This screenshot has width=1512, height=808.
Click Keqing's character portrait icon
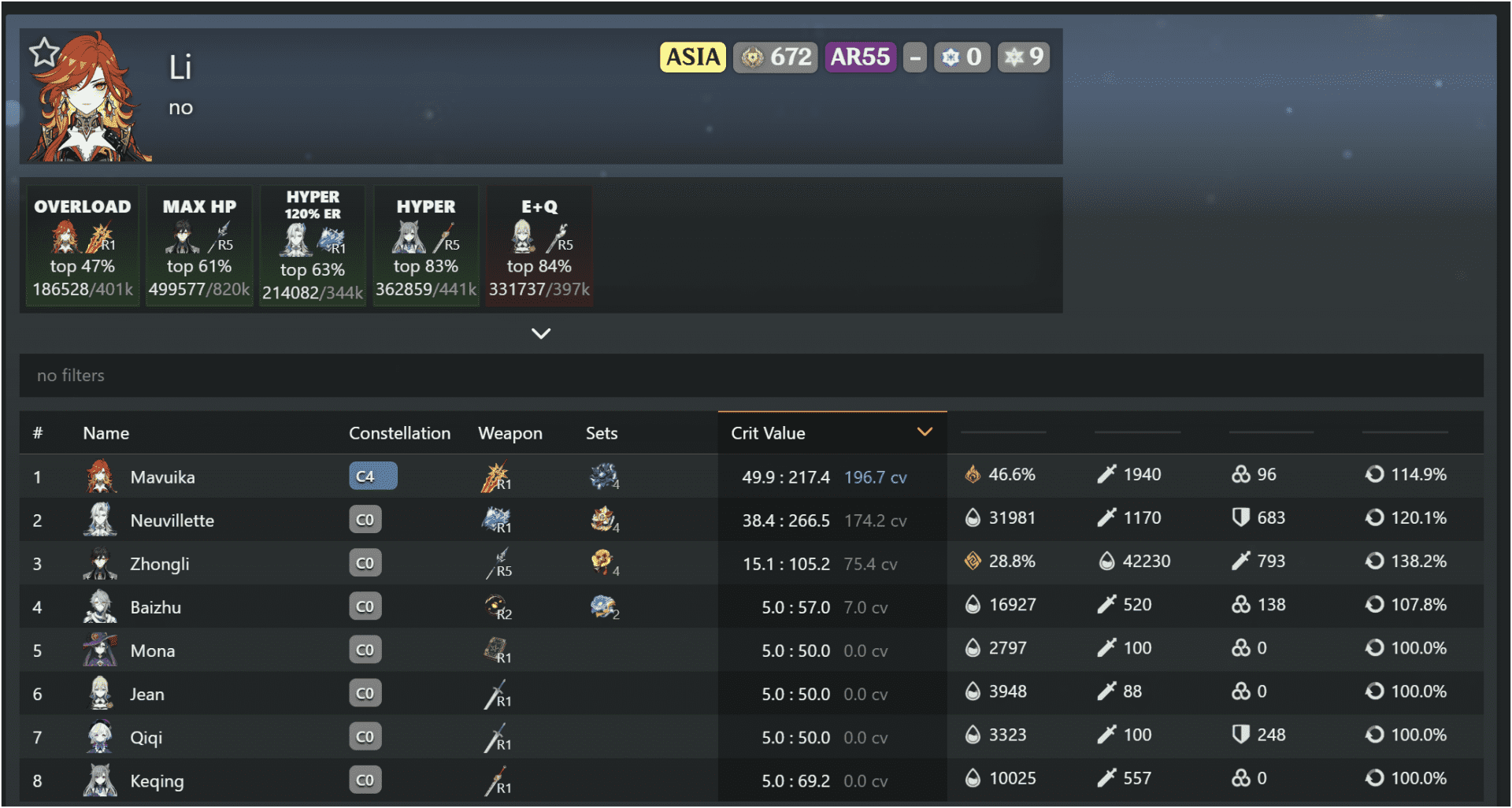(100, 780)
